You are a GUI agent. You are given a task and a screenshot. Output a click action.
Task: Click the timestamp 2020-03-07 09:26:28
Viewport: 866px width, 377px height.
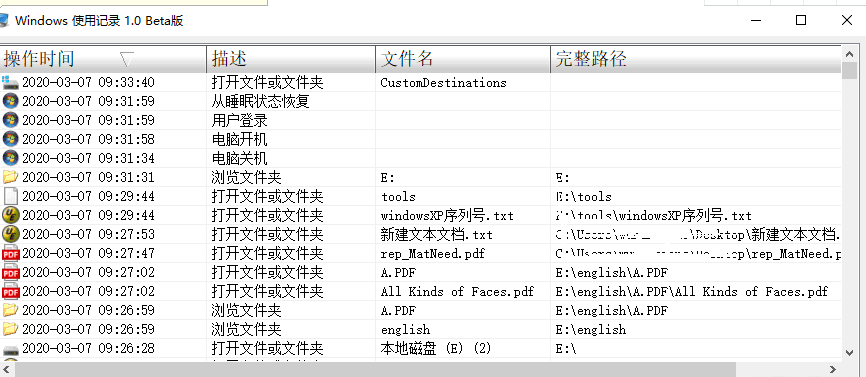pyautogui.click(x=88, y=349)
